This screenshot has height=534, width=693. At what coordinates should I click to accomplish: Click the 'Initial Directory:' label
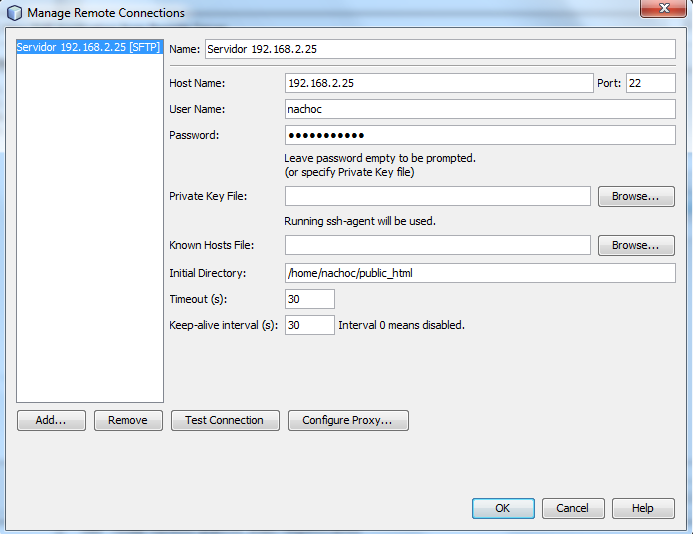point(207,274)
